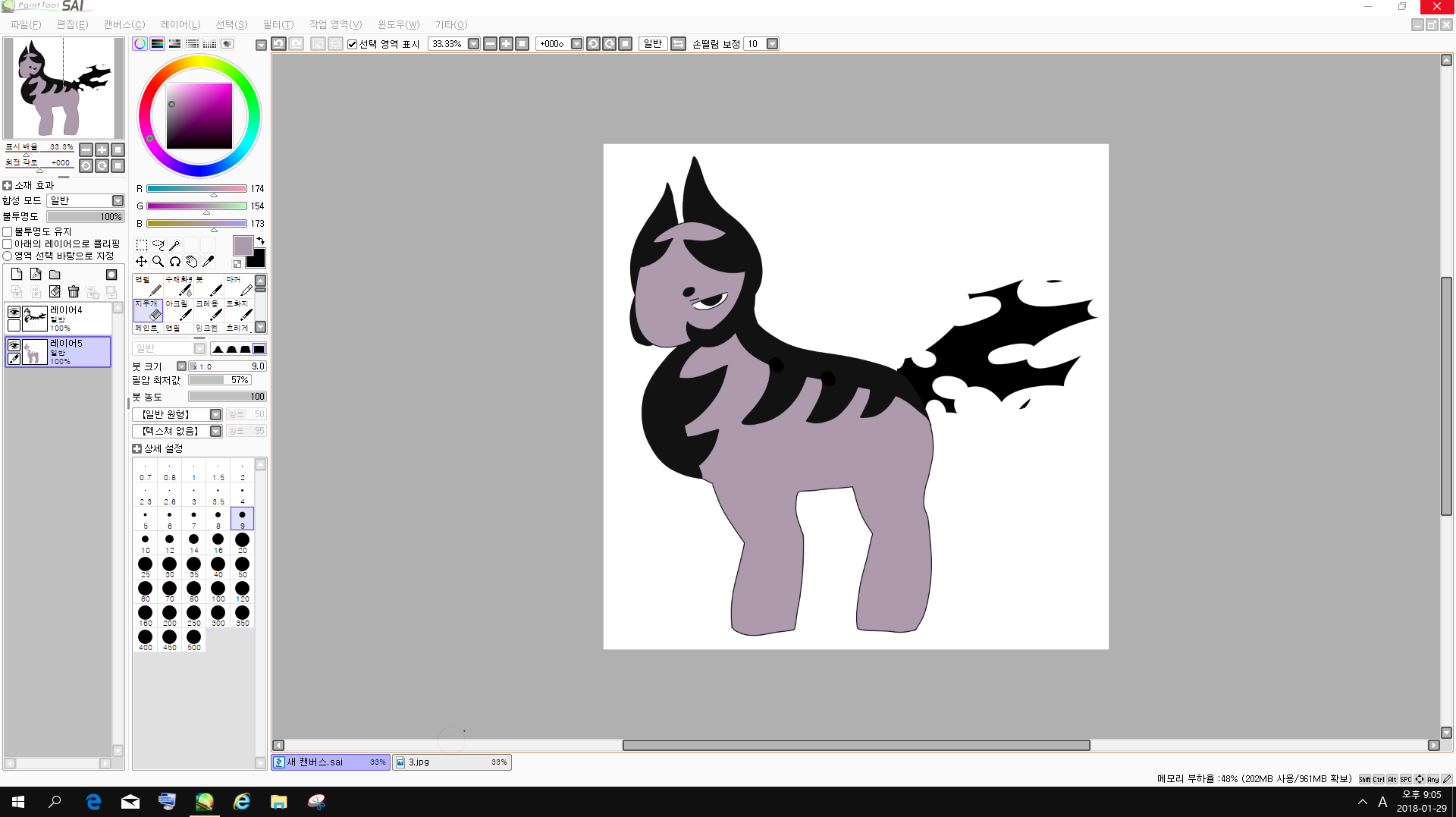Click the delete layer trash icon
The height and width of the screenshot is (817, 1456).
click(x=74, y=292)
